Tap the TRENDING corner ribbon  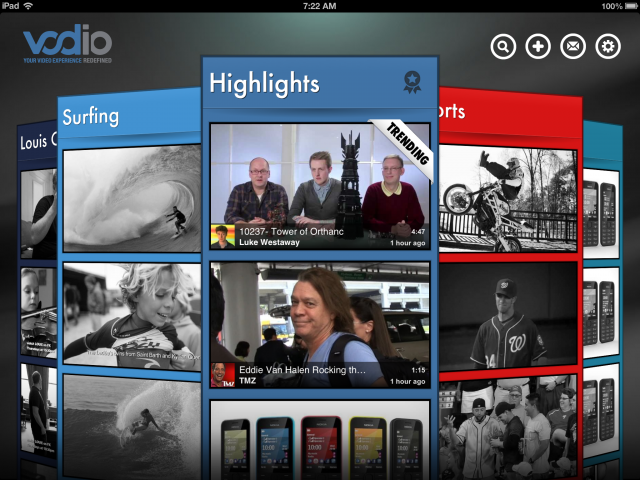click(x=404, y=148)
